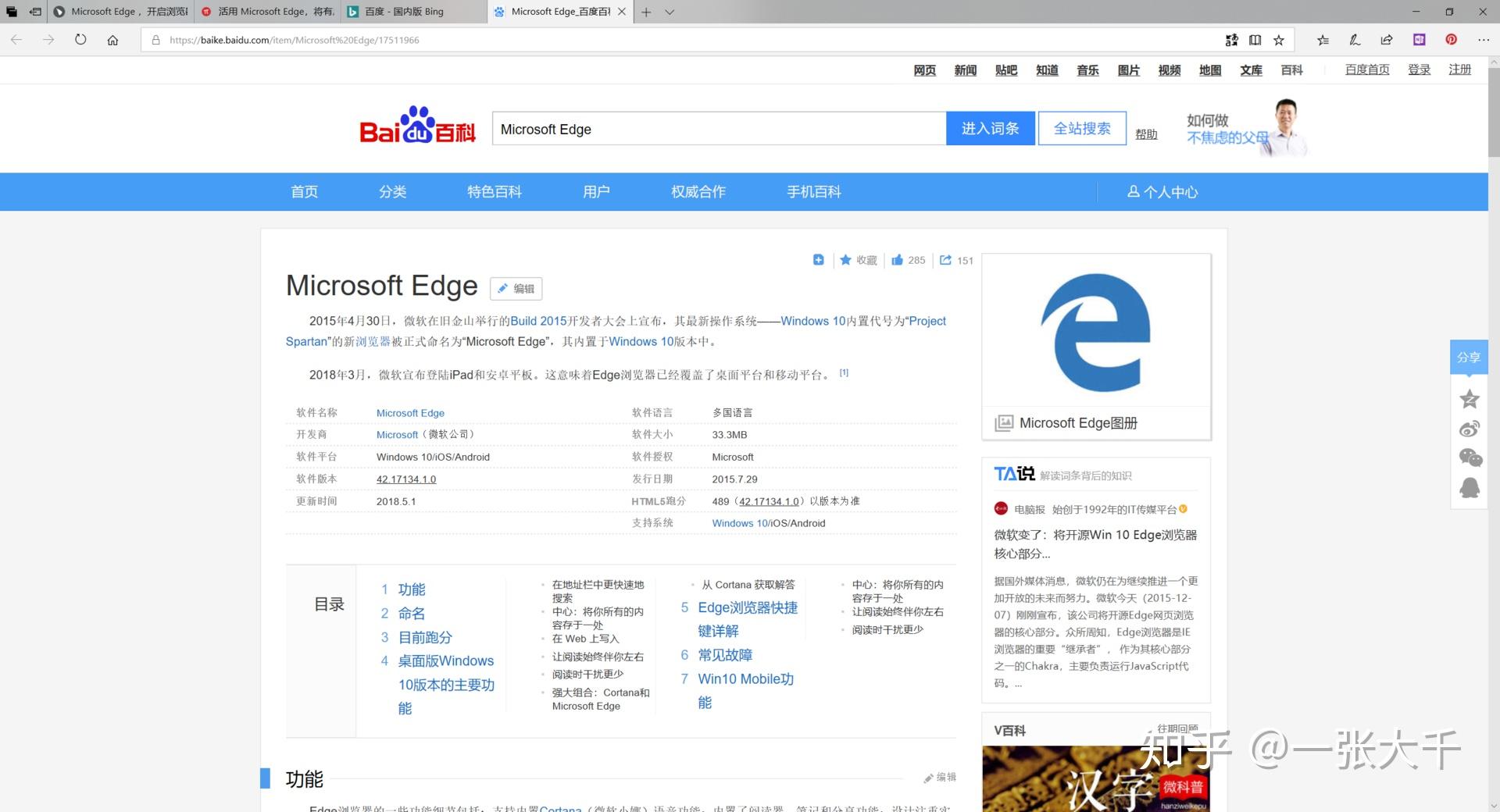Open the 登录 link at top right

[x=1419, y=69]
